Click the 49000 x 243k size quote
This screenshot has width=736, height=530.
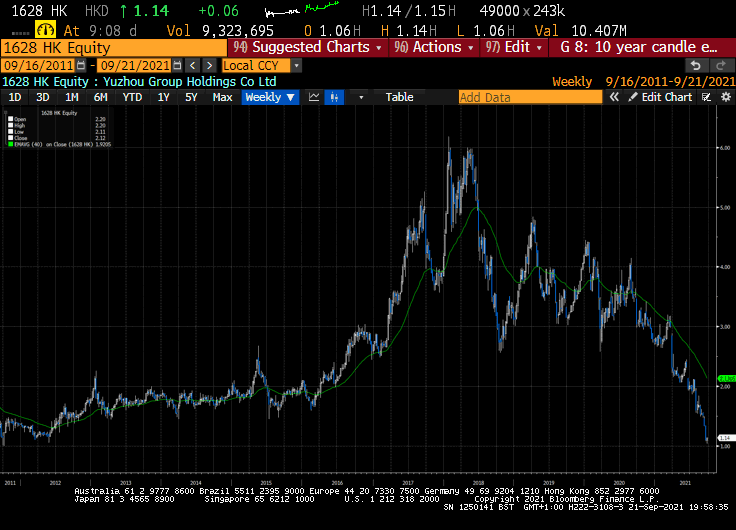pyautogui.click(x=522, y=11)
